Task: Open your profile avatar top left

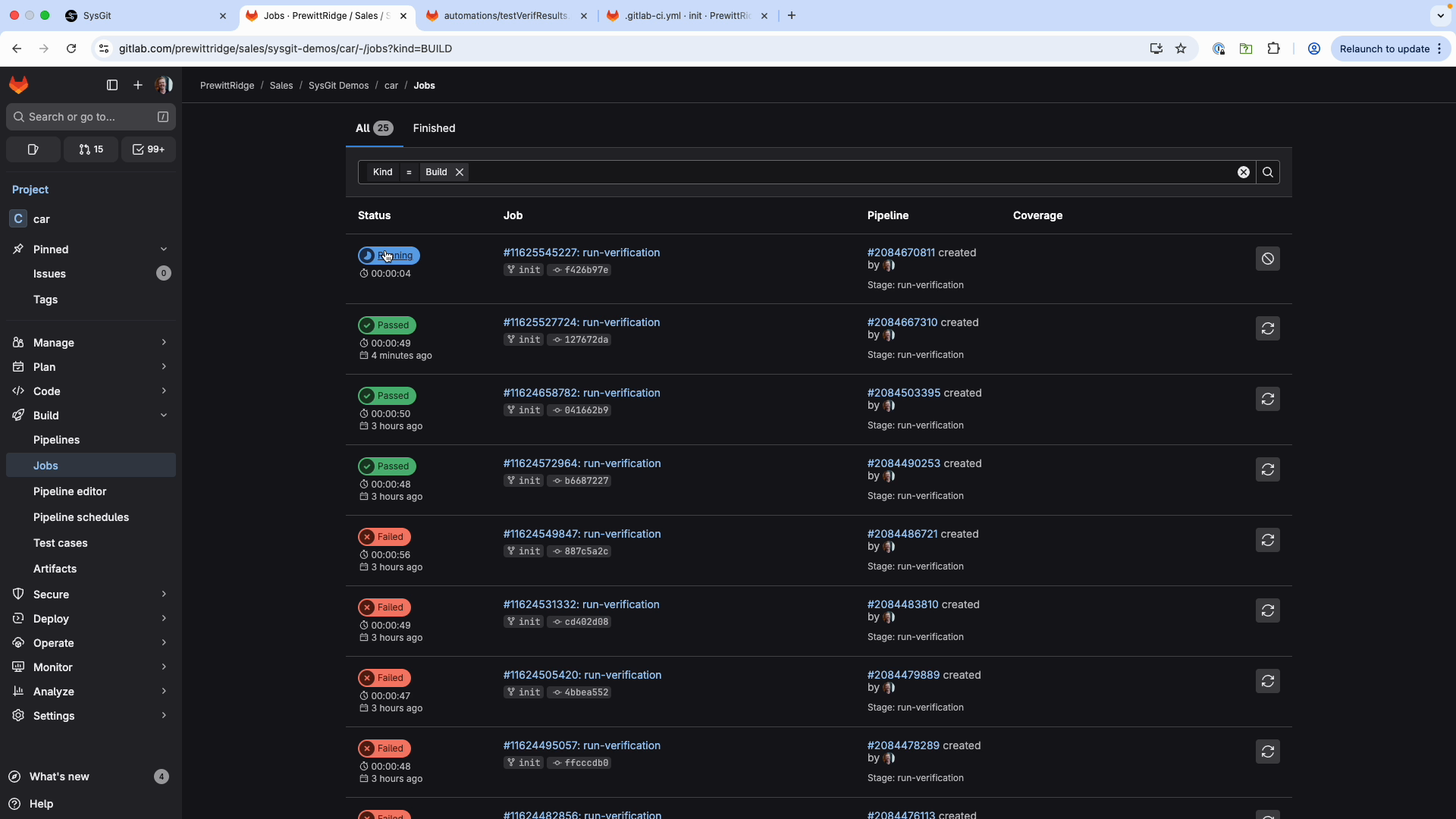Action: [164, 85]
